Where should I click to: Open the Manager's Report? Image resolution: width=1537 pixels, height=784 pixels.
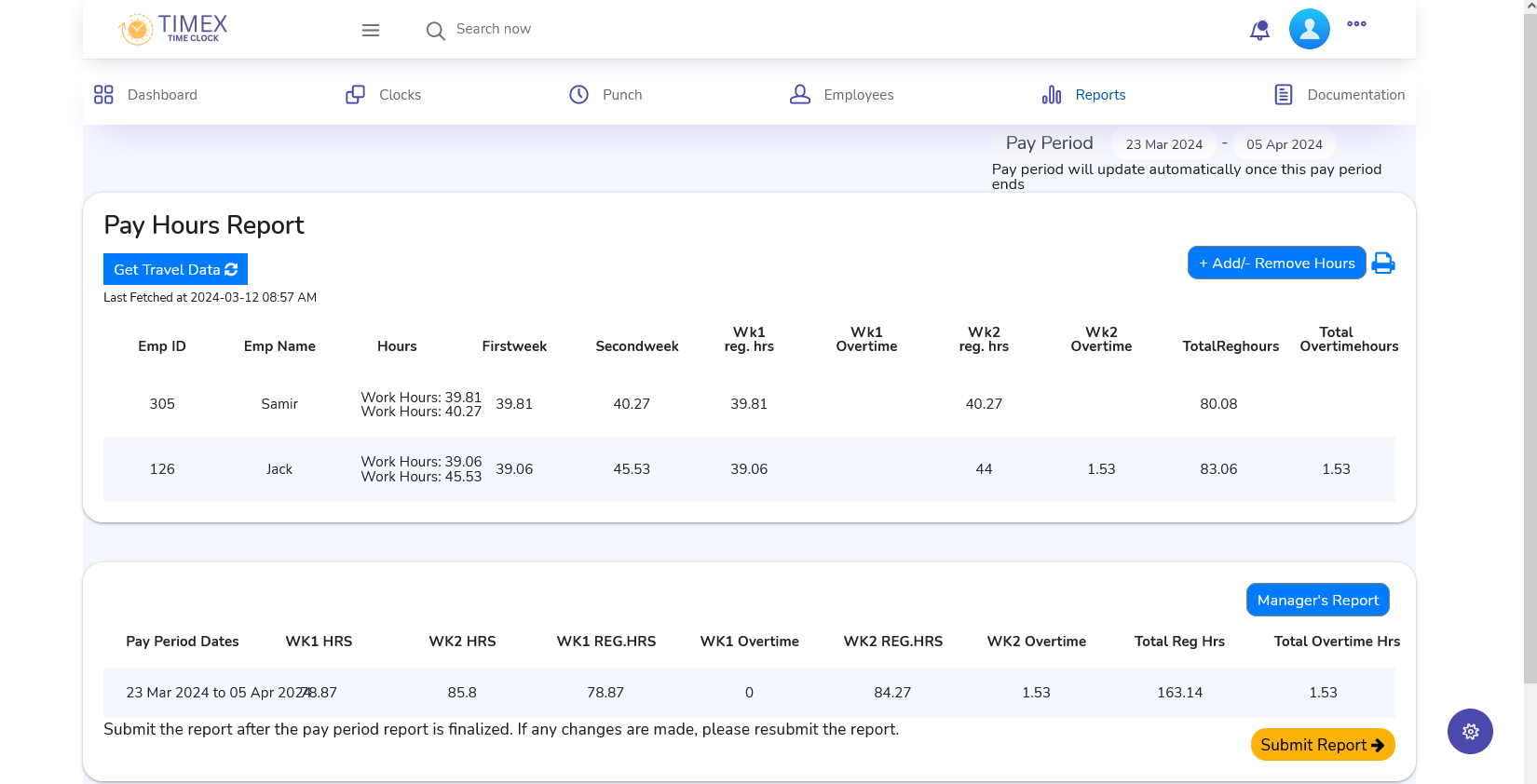click(x=1317, y=600)
